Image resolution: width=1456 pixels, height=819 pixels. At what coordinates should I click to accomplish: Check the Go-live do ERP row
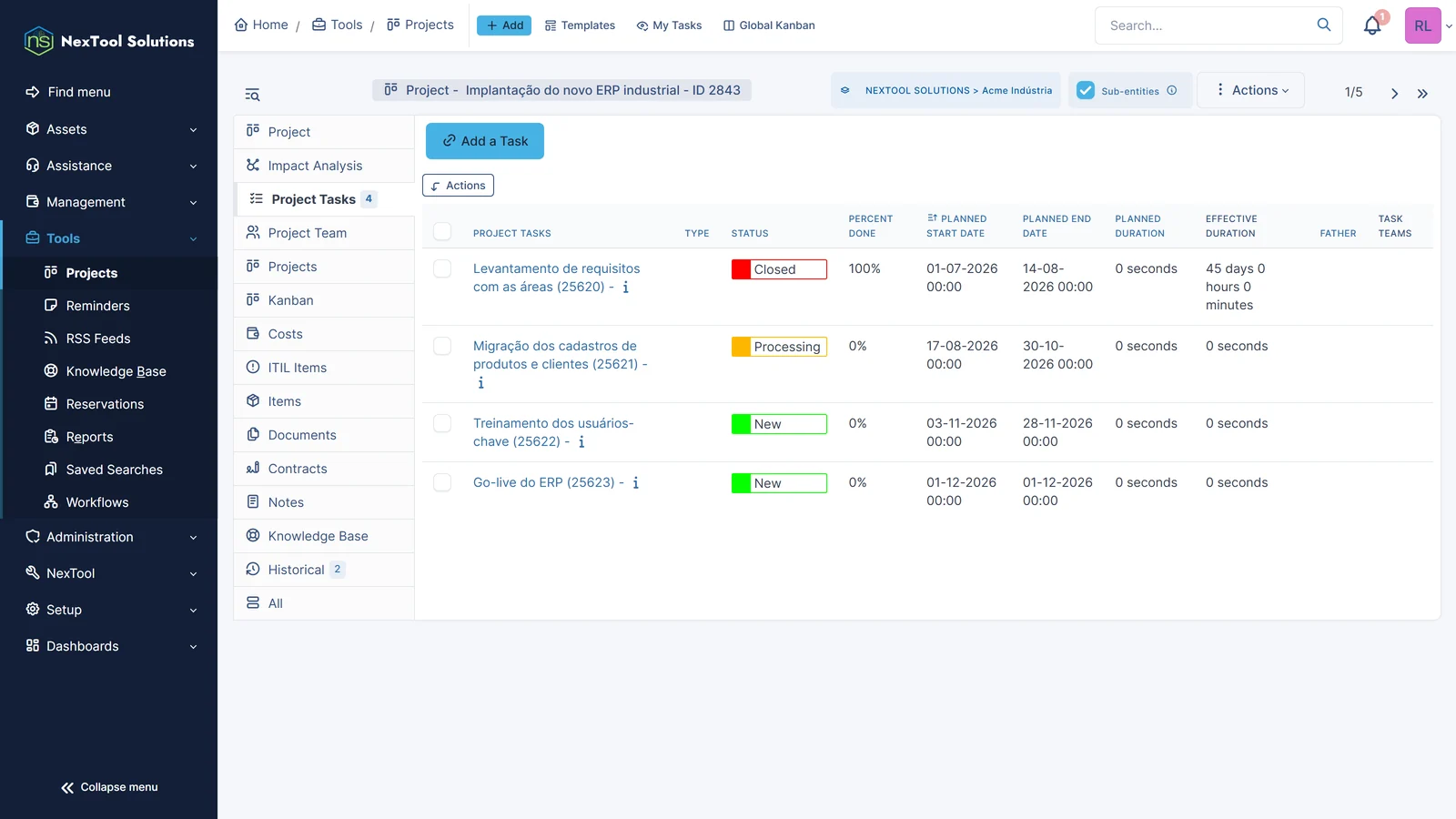coord(442,482)
